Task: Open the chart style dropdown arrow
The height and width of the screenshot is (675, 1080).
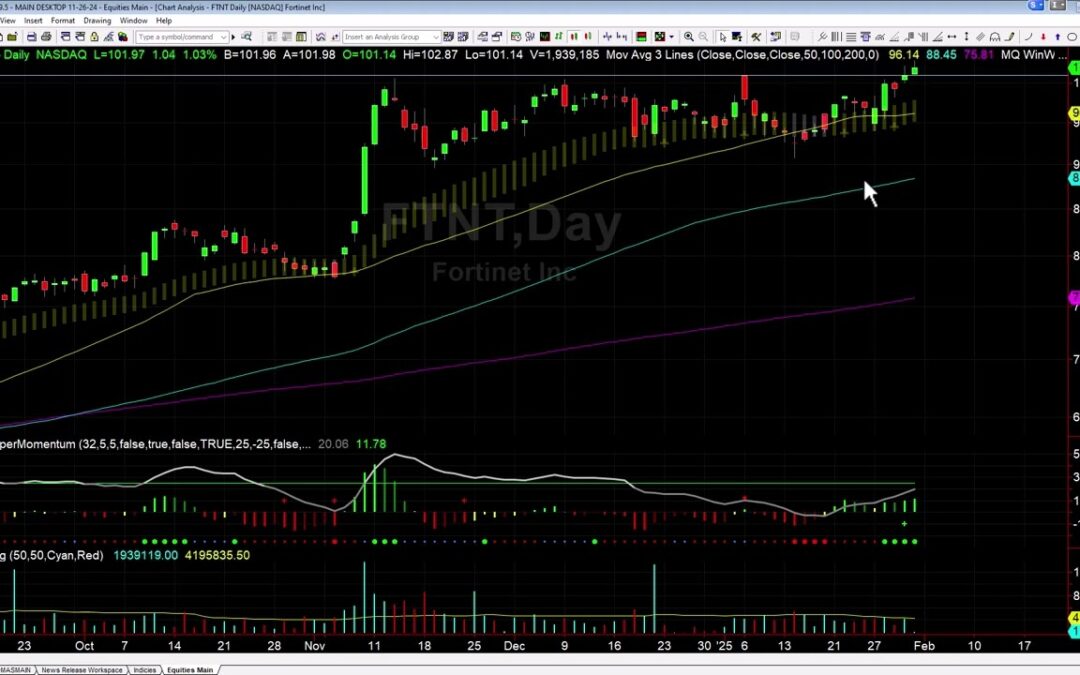Action: click(x=670, y=37)
